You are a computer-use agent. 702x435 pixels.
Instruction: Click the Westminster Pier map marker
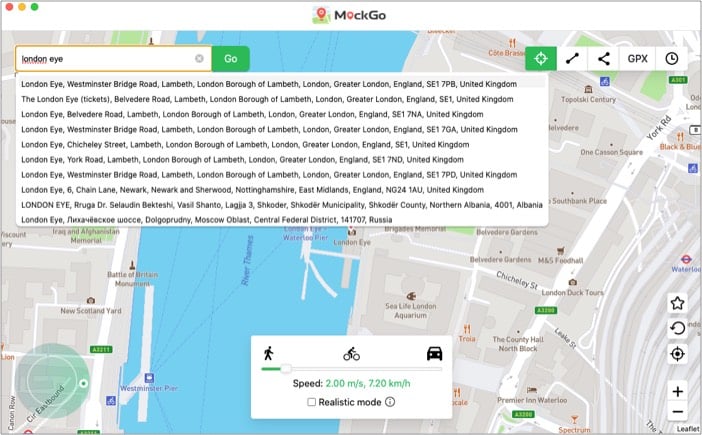(149, 378)
